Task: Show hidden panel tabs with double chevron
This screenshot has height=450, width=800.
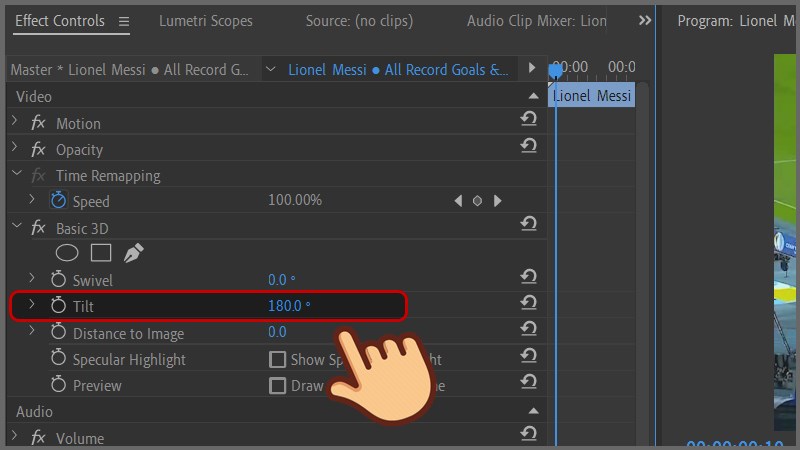Action: [645, 20]
